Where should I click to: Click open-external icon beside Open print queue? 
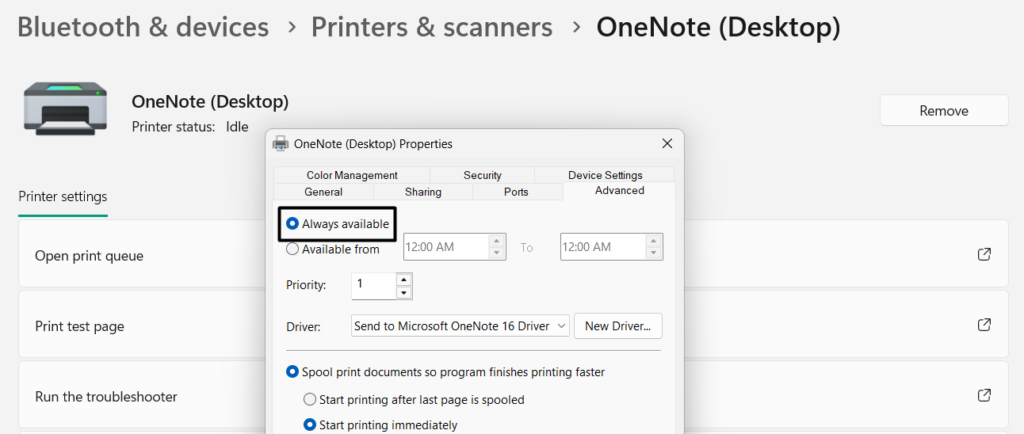[984, 255]
